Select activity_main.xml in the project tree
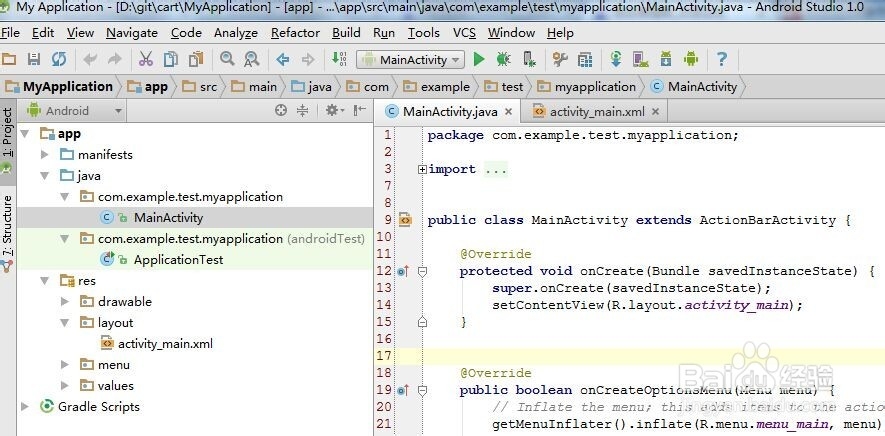885x436 pixels. click(165, 344)
